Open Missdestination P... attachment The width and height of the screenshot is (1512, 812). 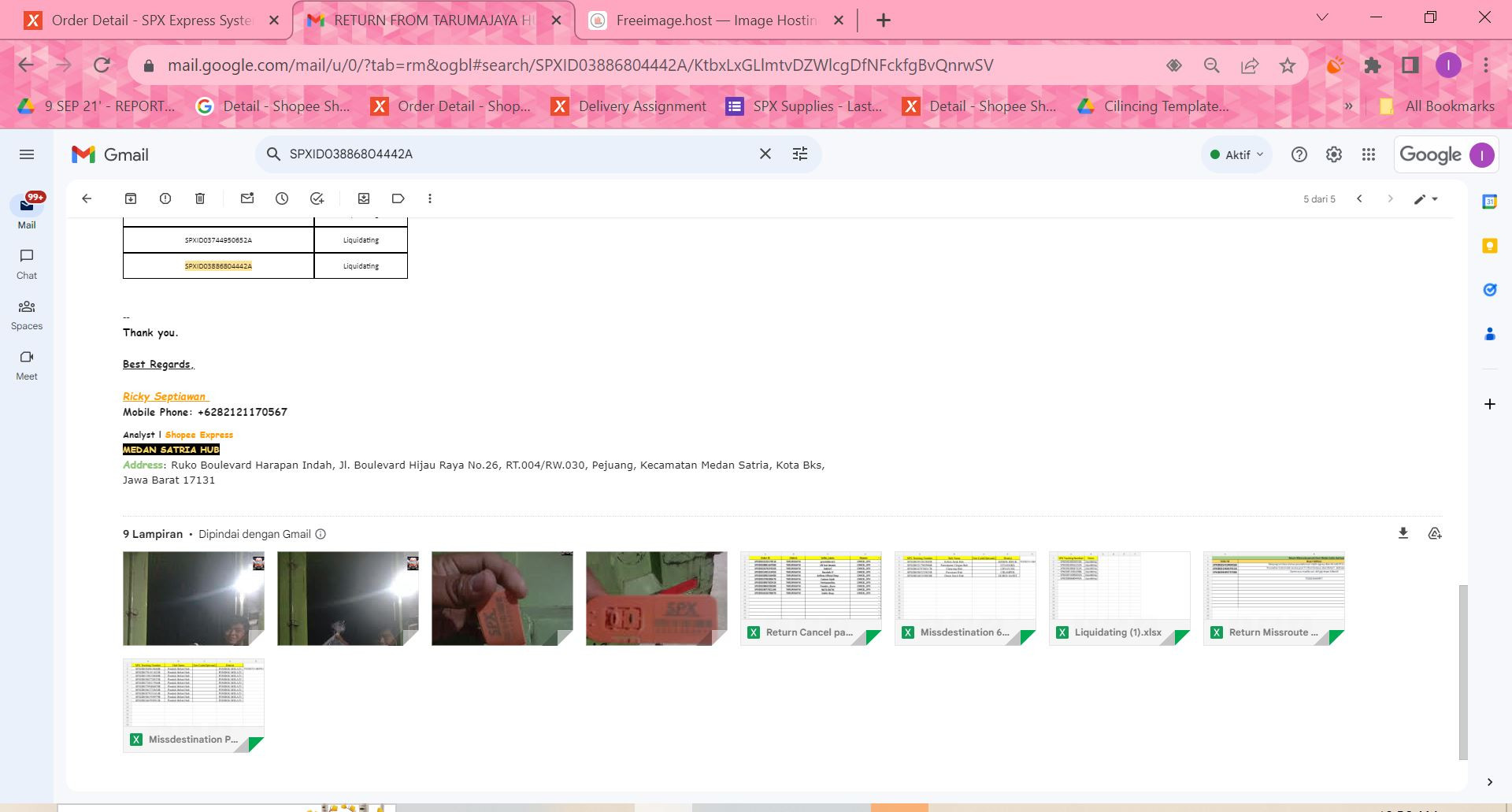click(x=194, y=706)
